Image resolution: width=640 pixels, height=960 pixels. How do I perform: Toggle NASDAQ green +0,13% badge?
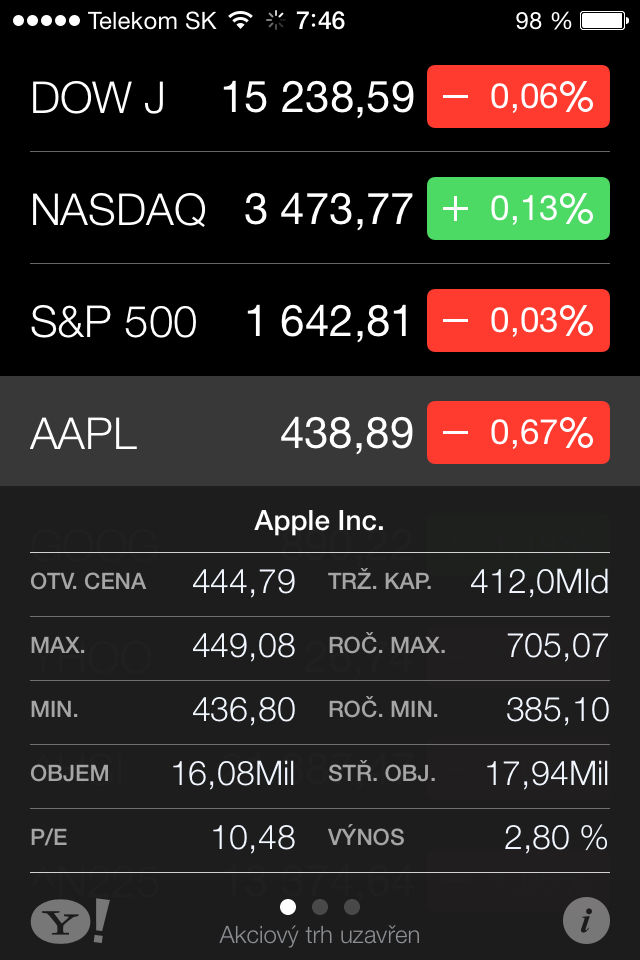518,209
